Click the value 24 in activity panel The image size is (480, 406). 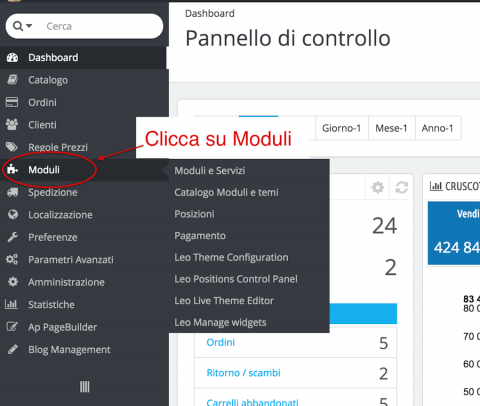(384, 226)
